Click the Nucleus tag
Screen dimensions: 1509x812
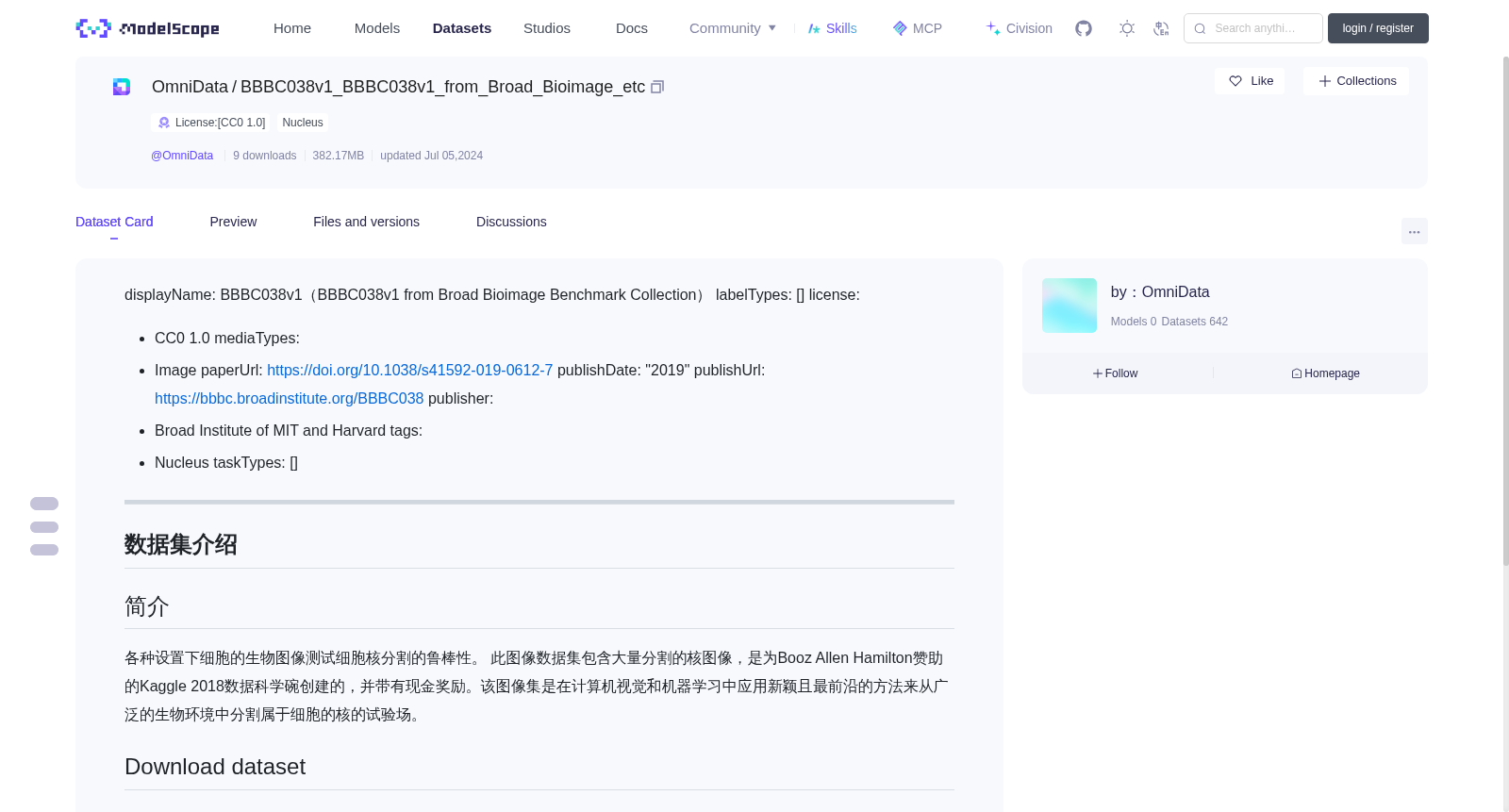pyautogui.click(x=303, y=123)
